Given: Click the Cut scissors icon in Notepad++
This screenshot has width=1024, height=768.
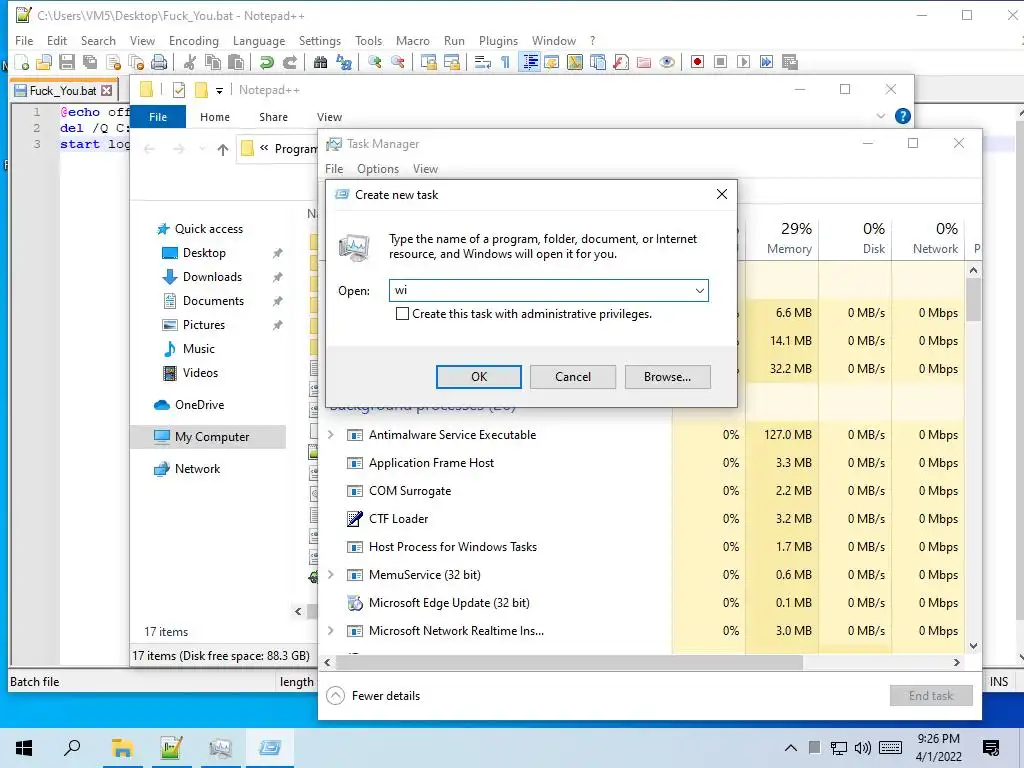Looking at the screenshot, I should (x=190, y=62).
